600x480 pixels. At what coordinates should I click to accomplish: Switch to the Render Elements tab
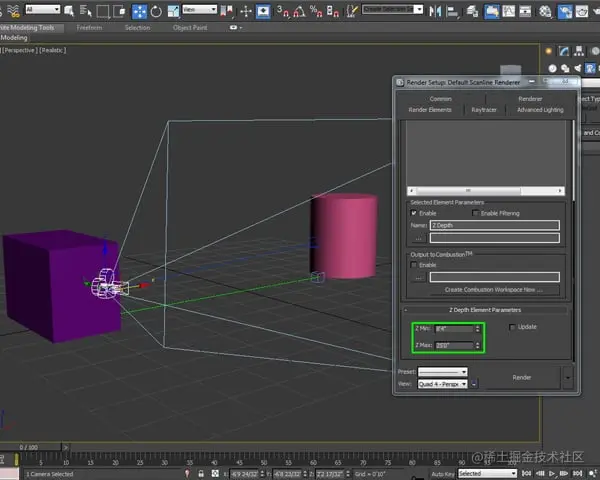click(430, 110)
